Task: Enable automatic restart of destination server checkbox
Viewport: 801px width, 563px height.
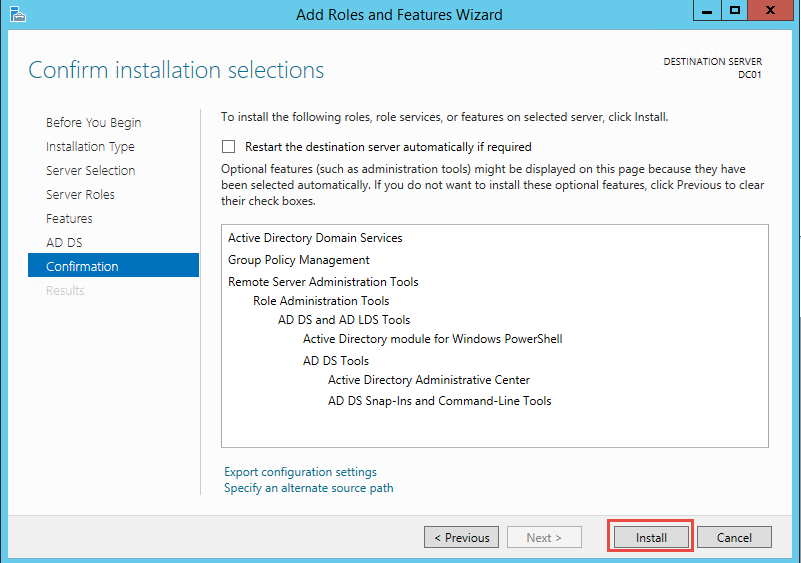Action: [228, 147]
